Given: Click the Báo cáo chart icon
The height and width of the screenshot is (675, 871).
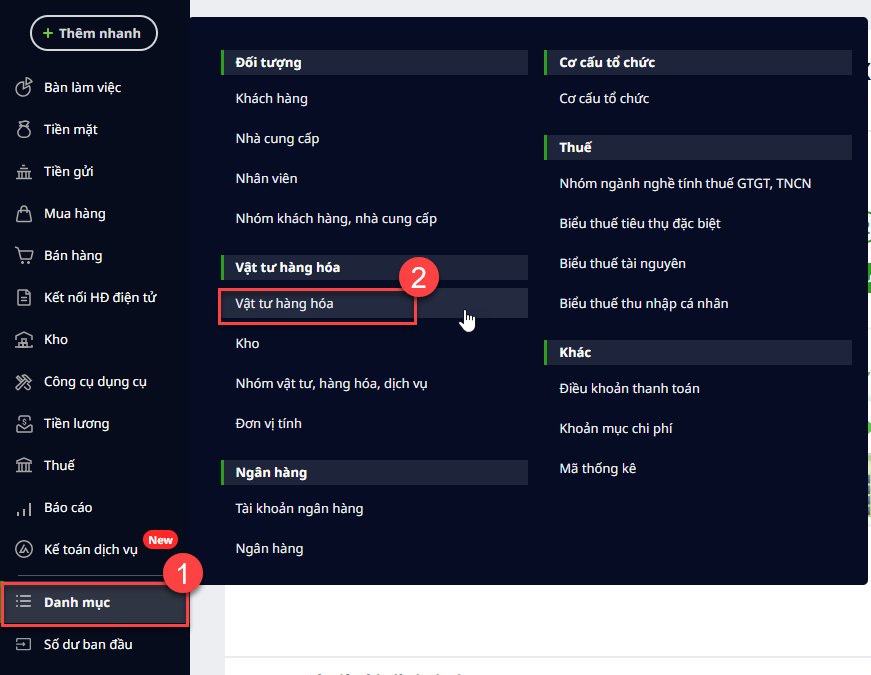Looking at the screenshot, I should (x=24, y=508).
